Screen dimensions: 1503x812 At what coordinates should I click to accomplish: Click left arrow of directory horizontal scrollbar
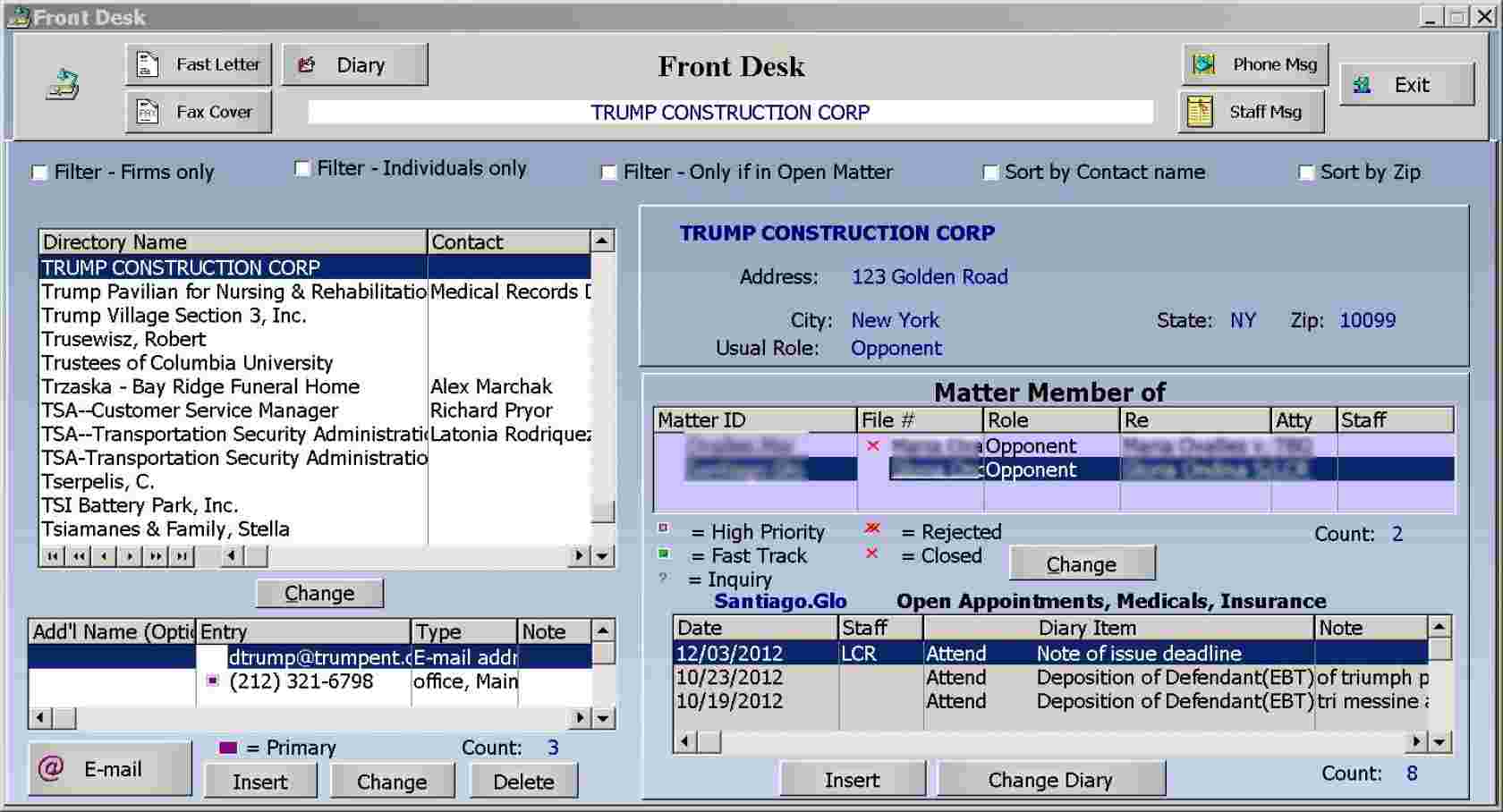pyautogui.click(x=232, y=556)
